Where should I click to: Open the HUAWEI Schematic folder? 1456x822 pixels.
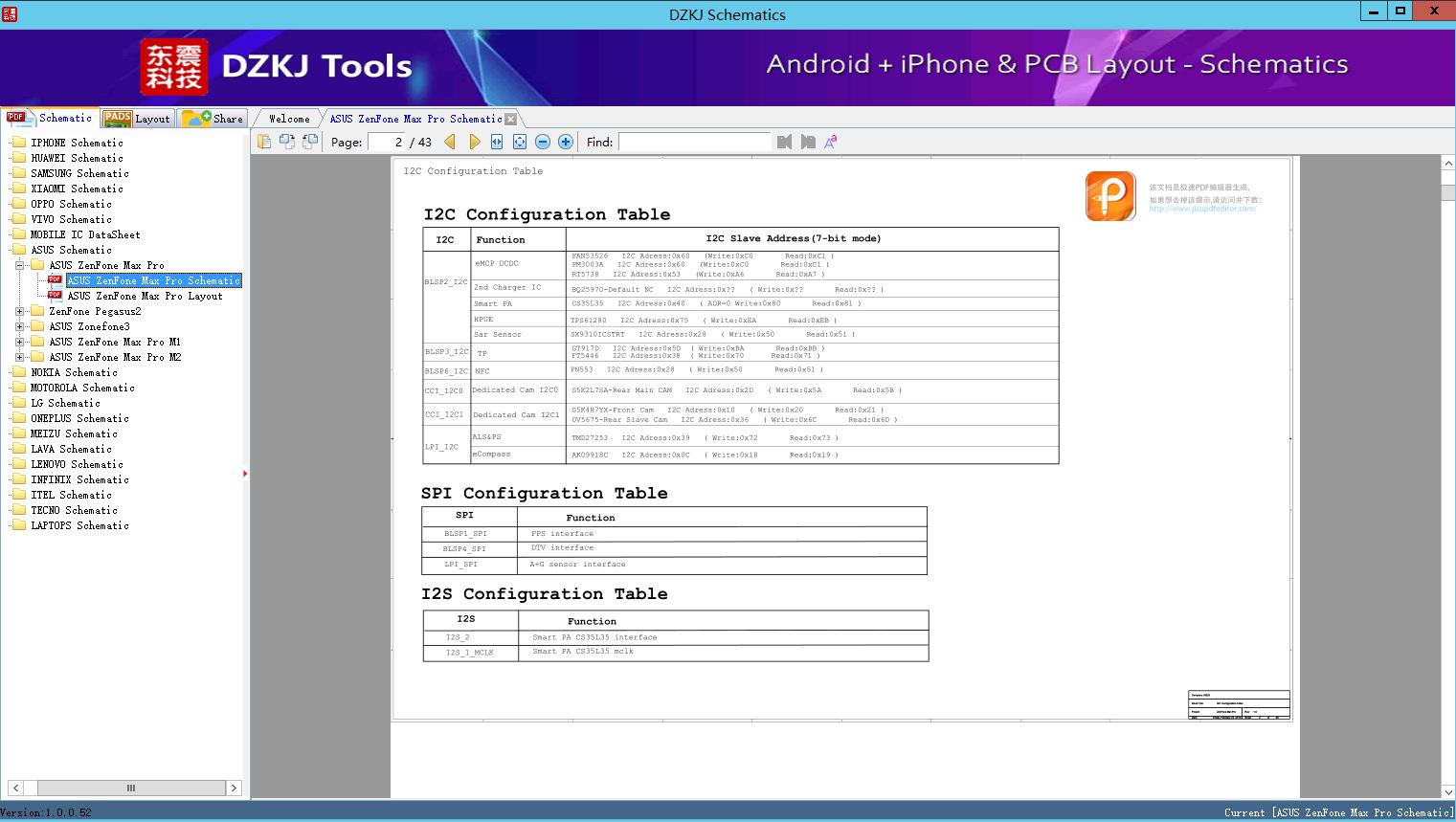pos(77,158)
